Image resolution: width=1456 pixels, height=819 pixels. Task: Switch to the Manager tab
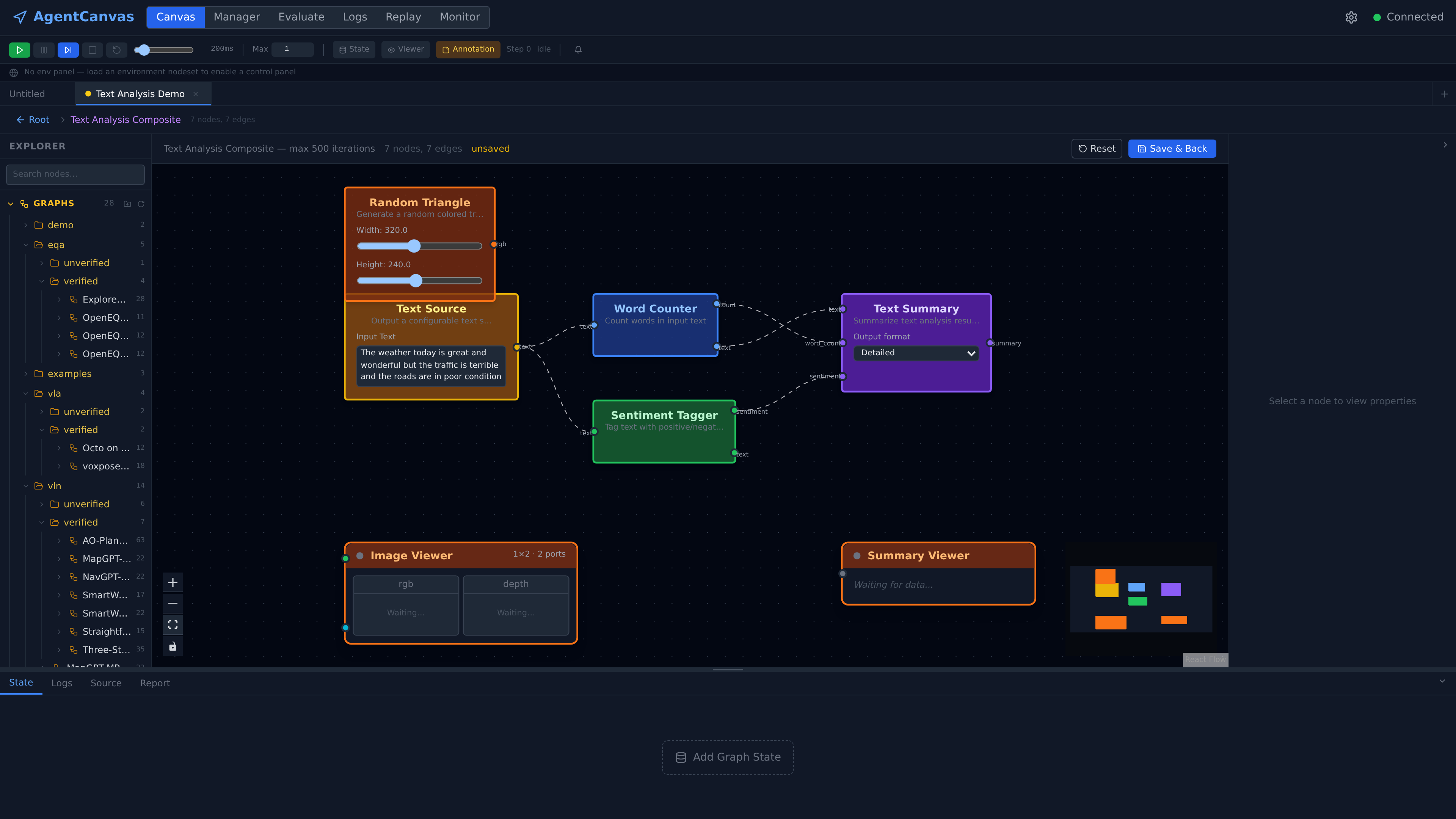coord(237,17)
